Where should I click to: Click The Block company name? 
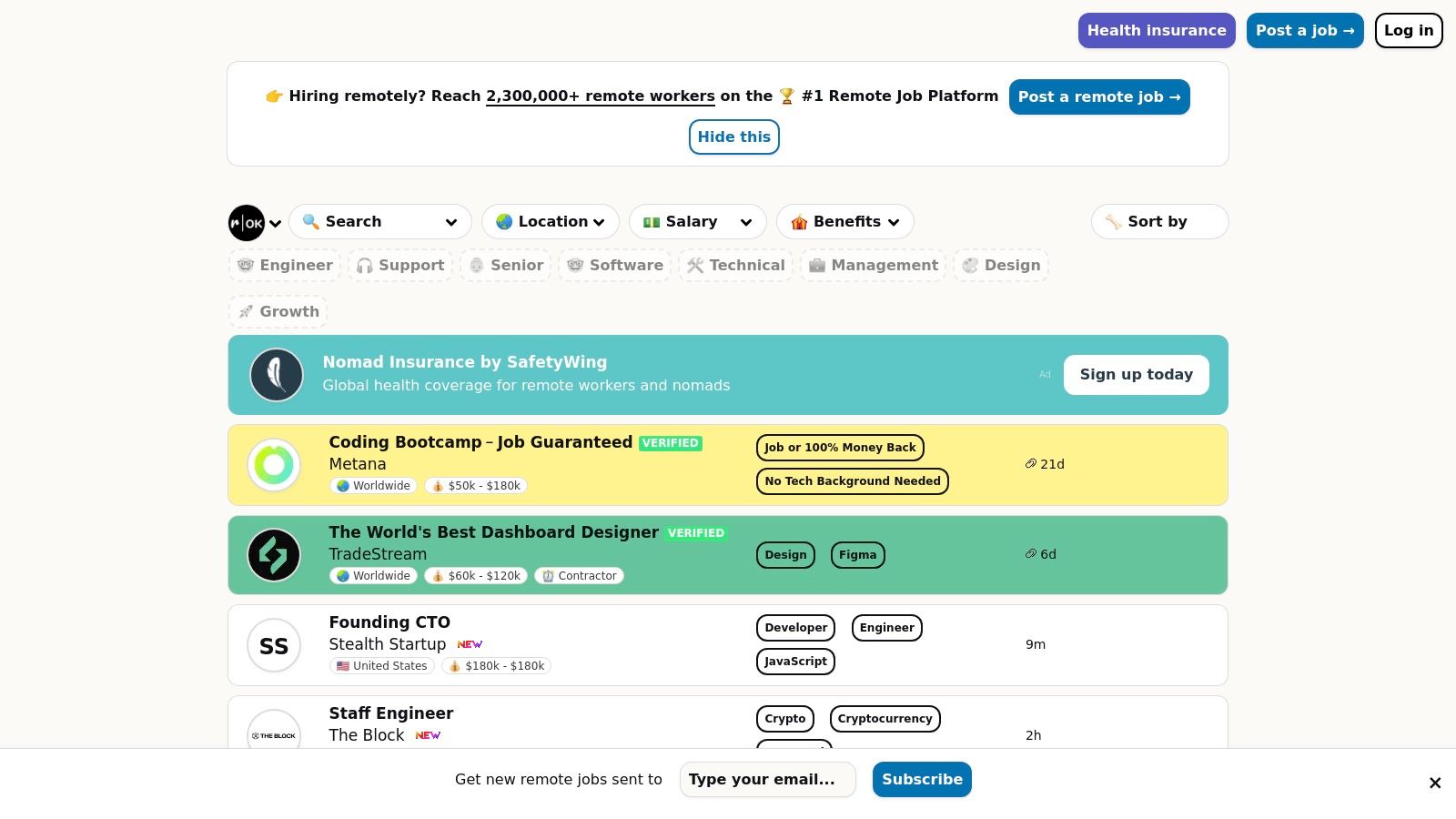(x=367, y=735)
